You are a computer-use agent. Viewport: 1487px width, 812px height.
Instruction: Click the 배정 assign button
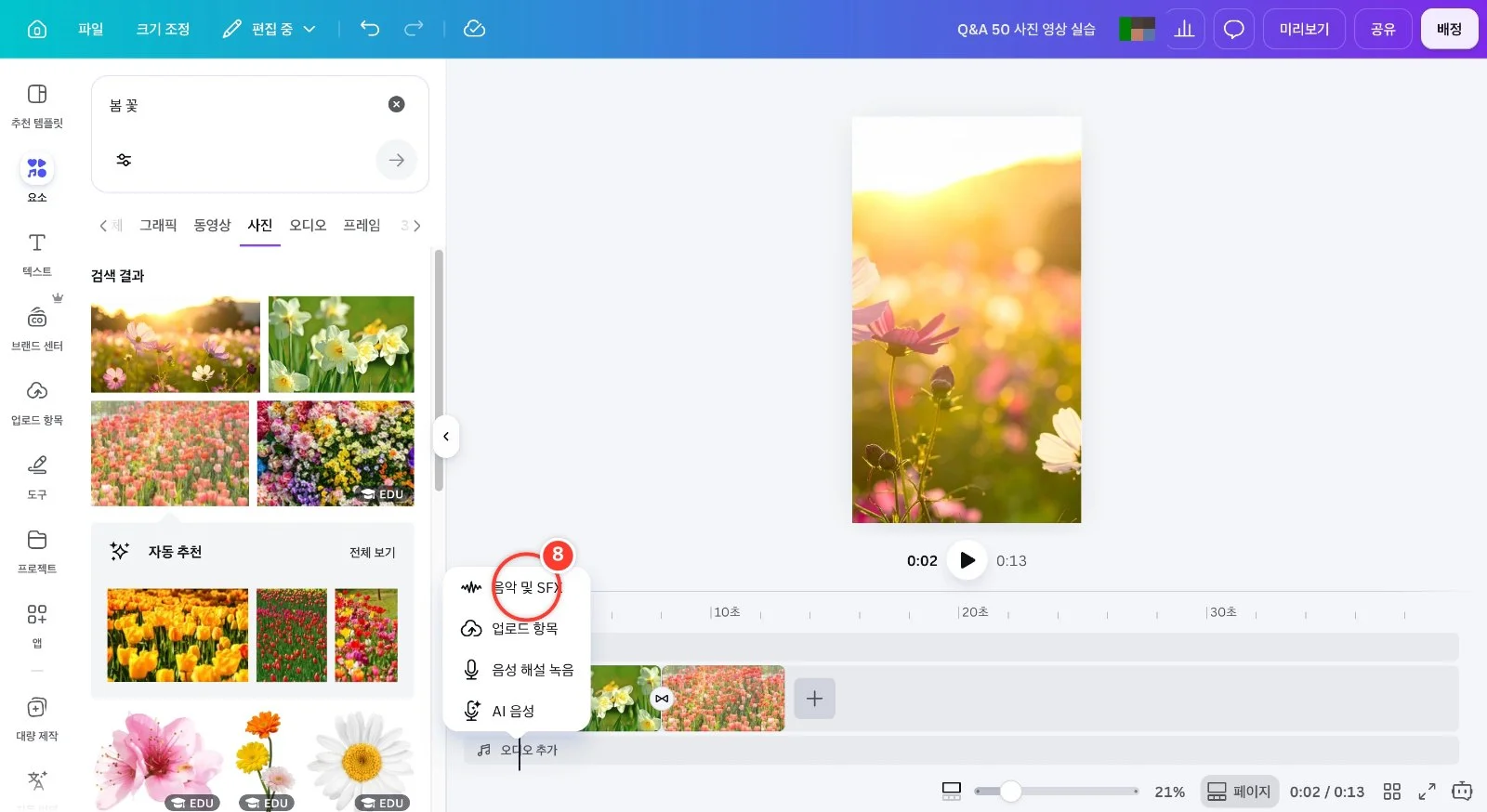click(x=1449, y=29)
